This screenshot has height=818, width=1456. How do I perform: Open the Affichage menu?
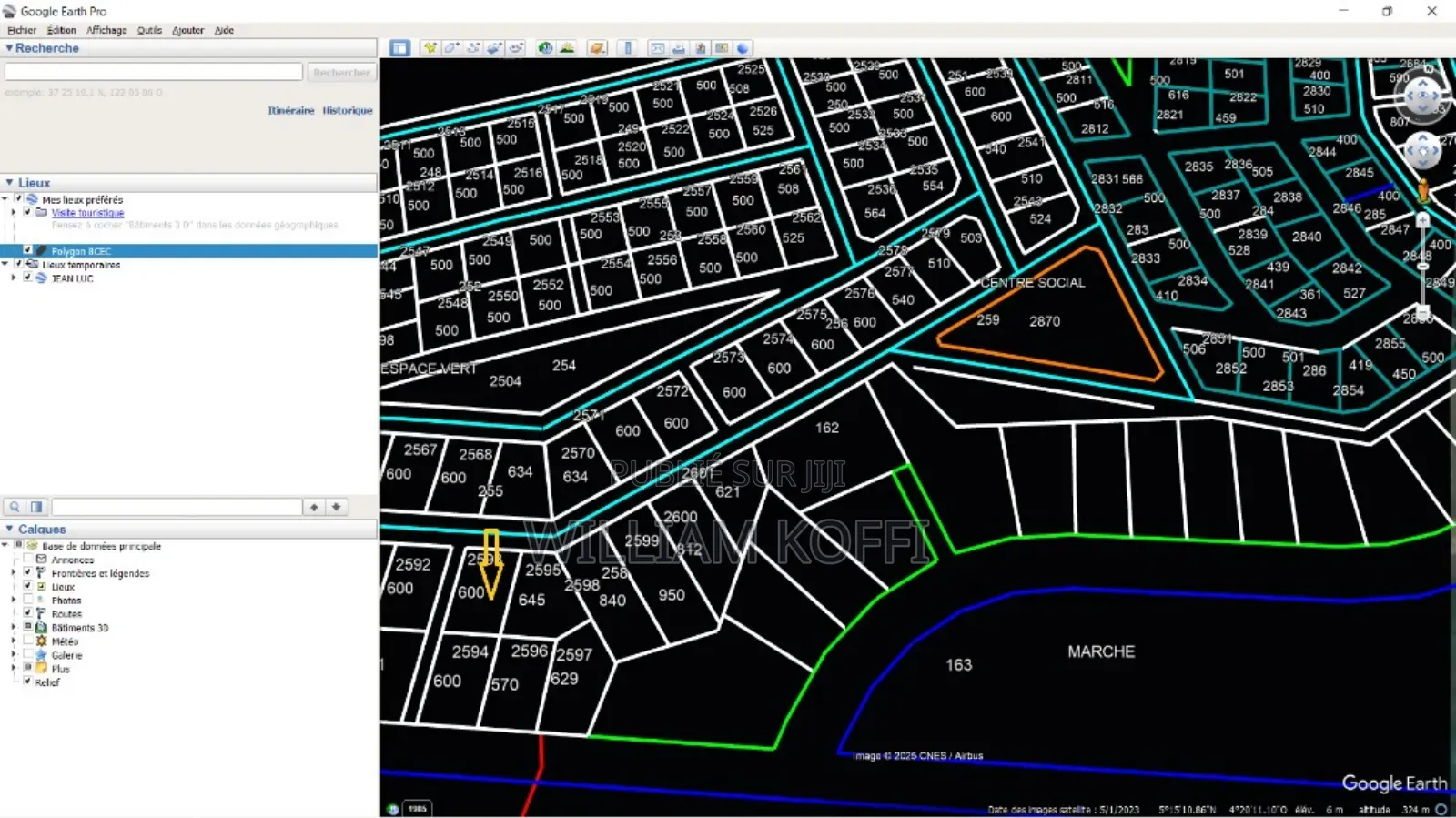[106, 30]
